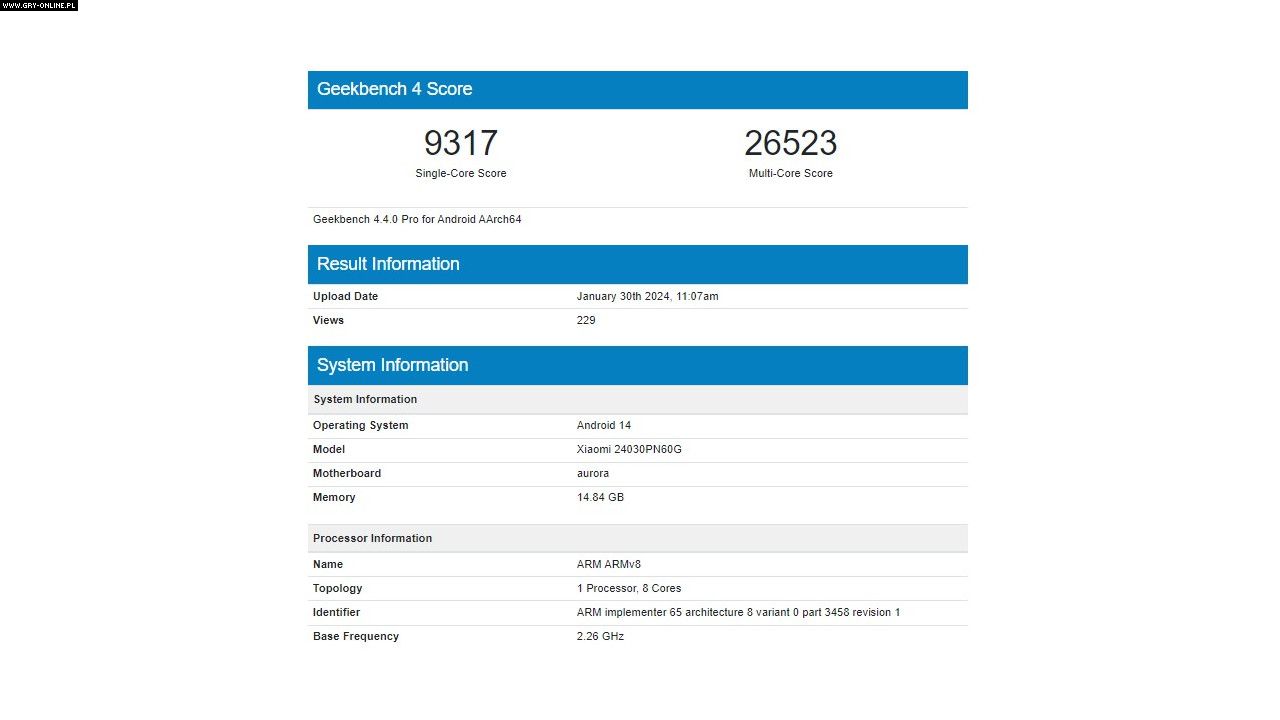
Task: Click the topology value 1 Processor, 8 Cores
Action: (629, 589)
